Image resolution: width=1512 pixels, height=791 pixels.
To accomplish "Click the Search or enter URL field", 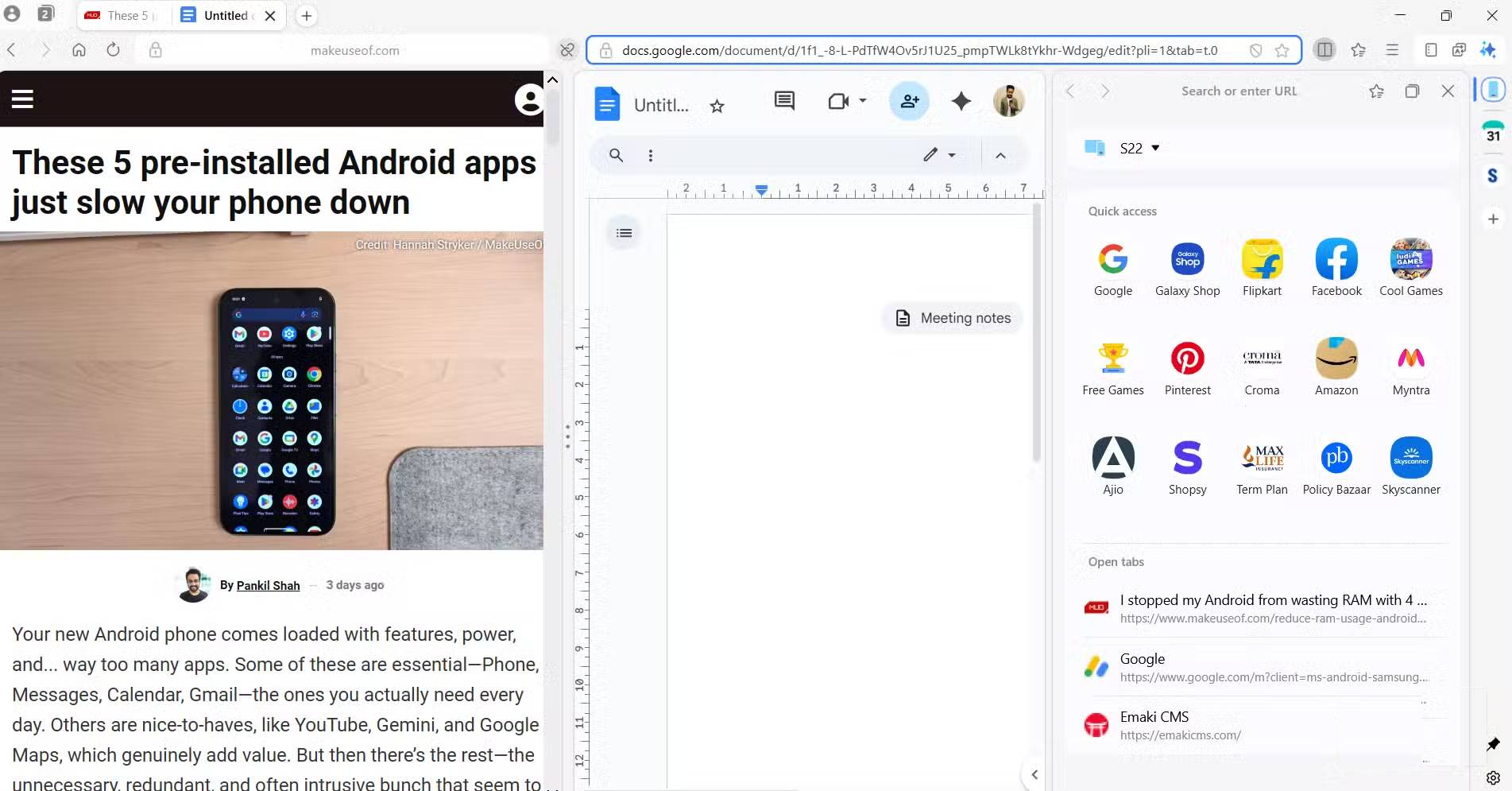I will point(1239,91).
